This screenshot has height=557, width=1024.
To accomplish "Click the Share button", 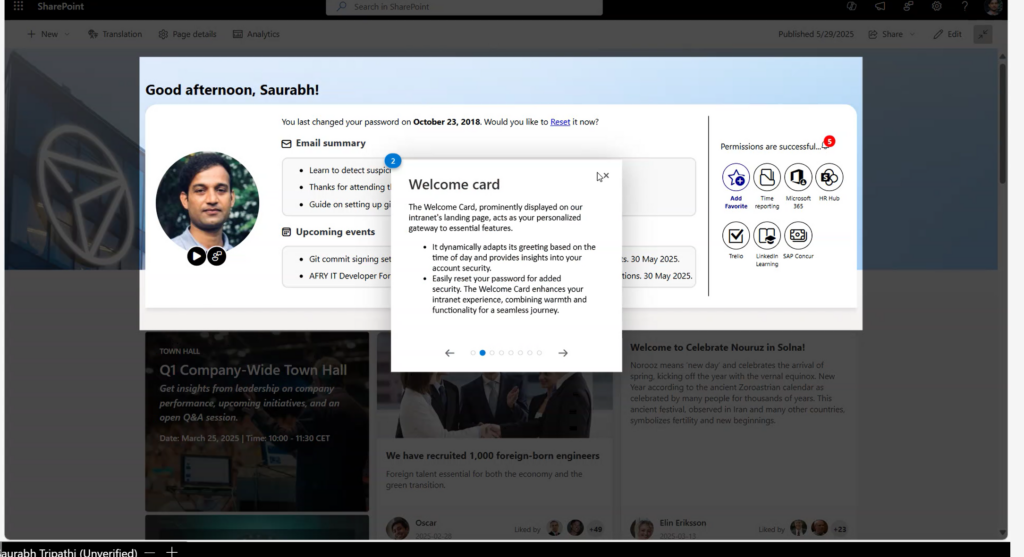I will click(x=886, y=34).
